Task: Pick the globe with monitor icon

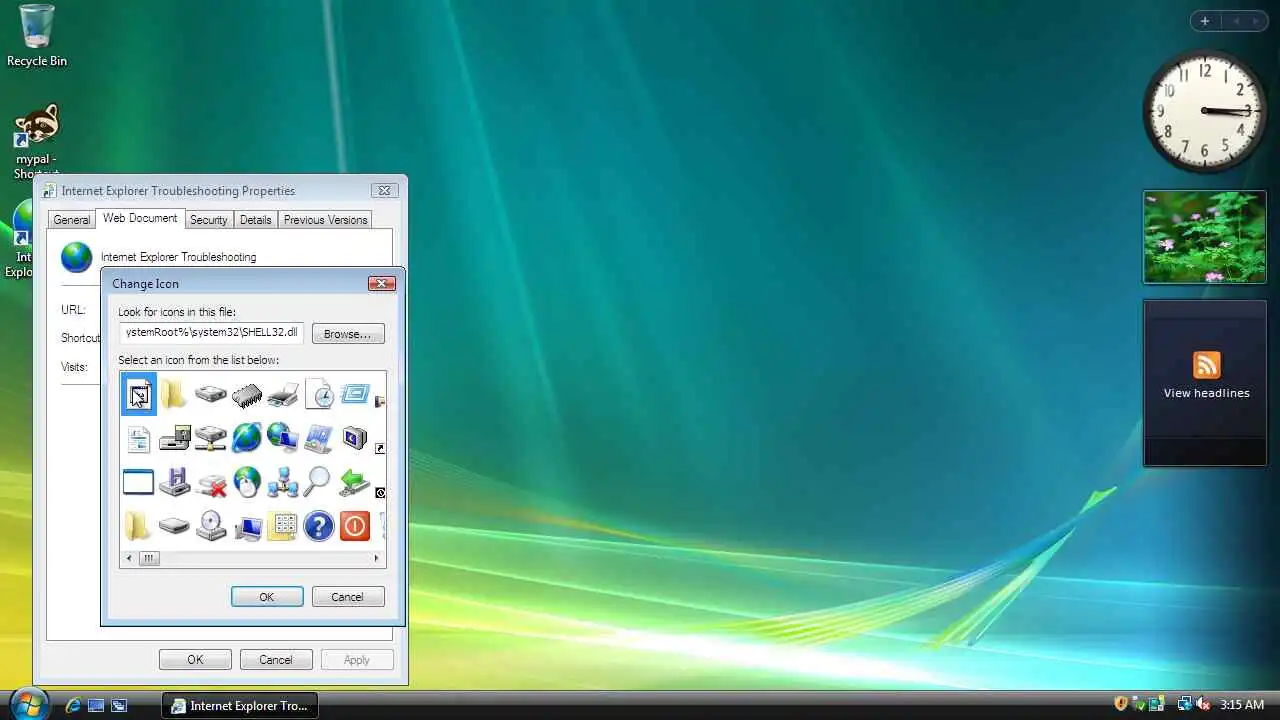Action: click(x=283, y=438)
